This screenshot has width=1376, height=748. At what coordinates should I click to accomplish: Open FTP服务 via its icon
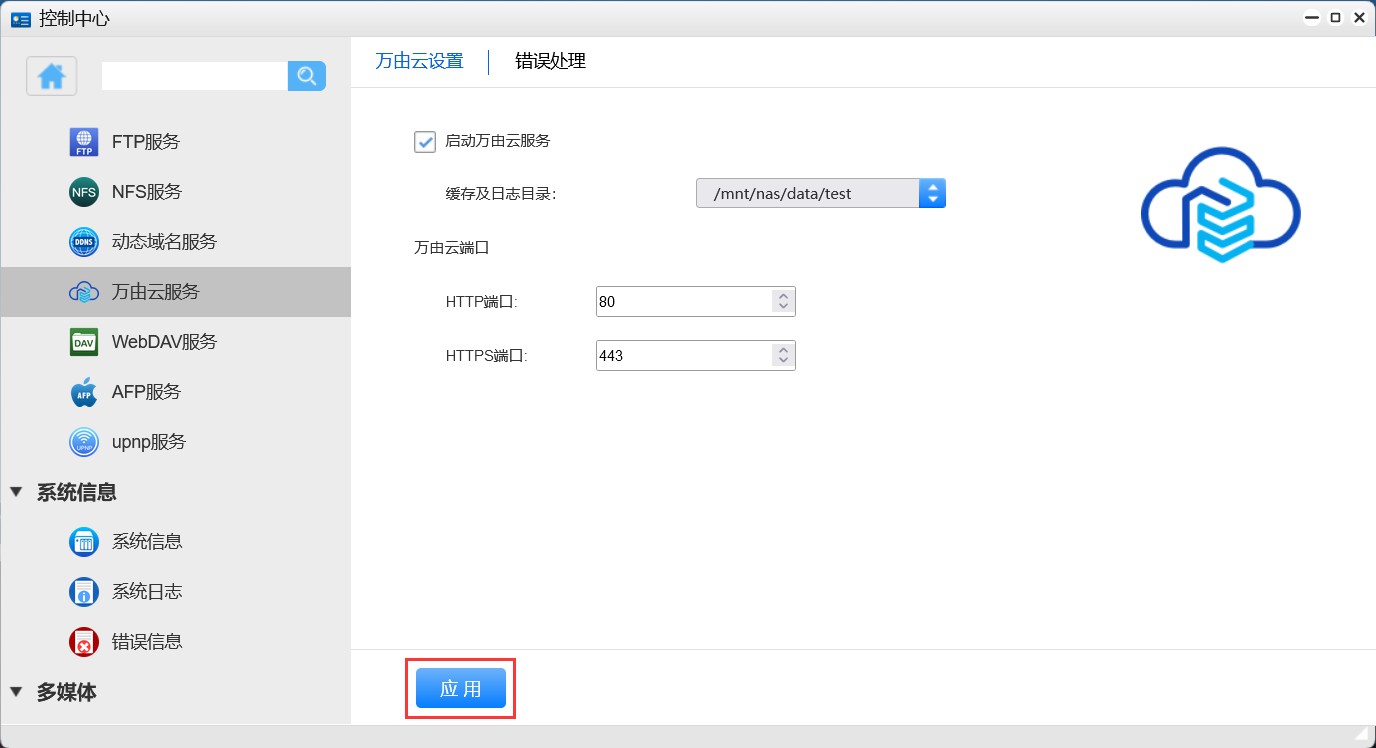click(x=84, y=142)
